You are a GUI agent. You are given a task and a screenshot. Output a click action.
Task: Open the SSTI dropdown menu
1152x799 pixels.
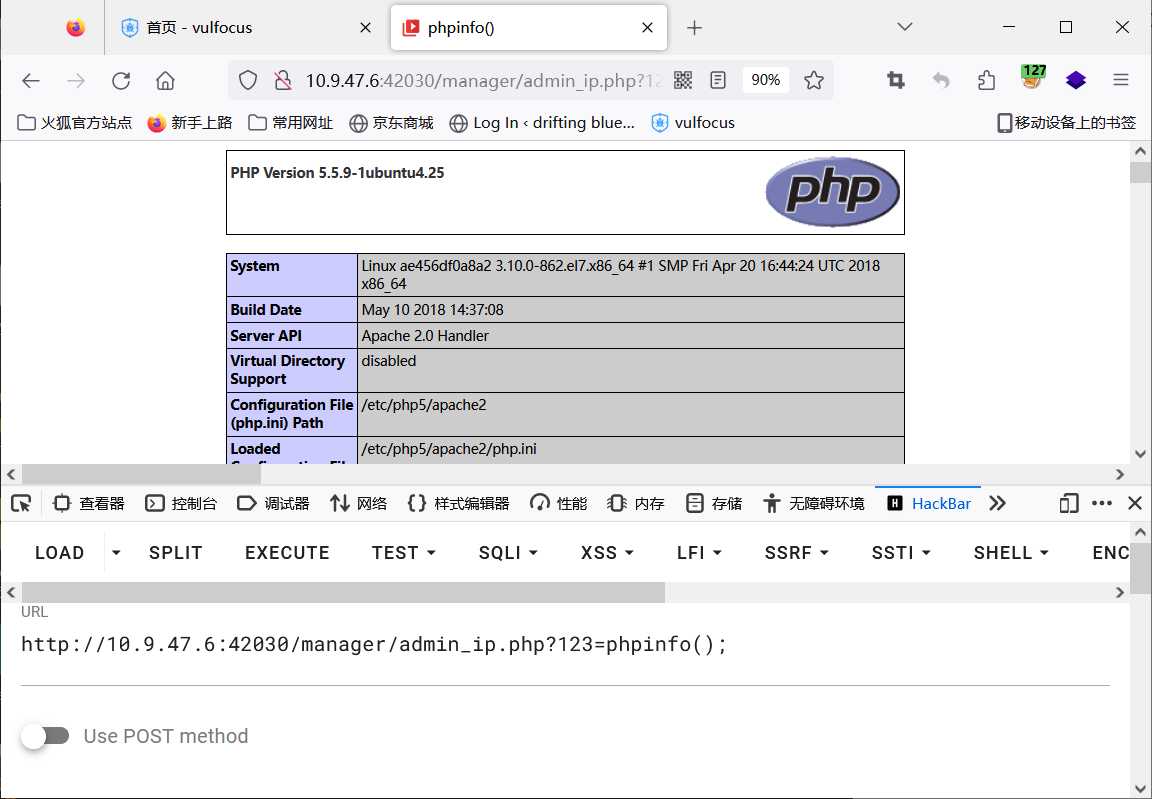(x=901, y=553)
